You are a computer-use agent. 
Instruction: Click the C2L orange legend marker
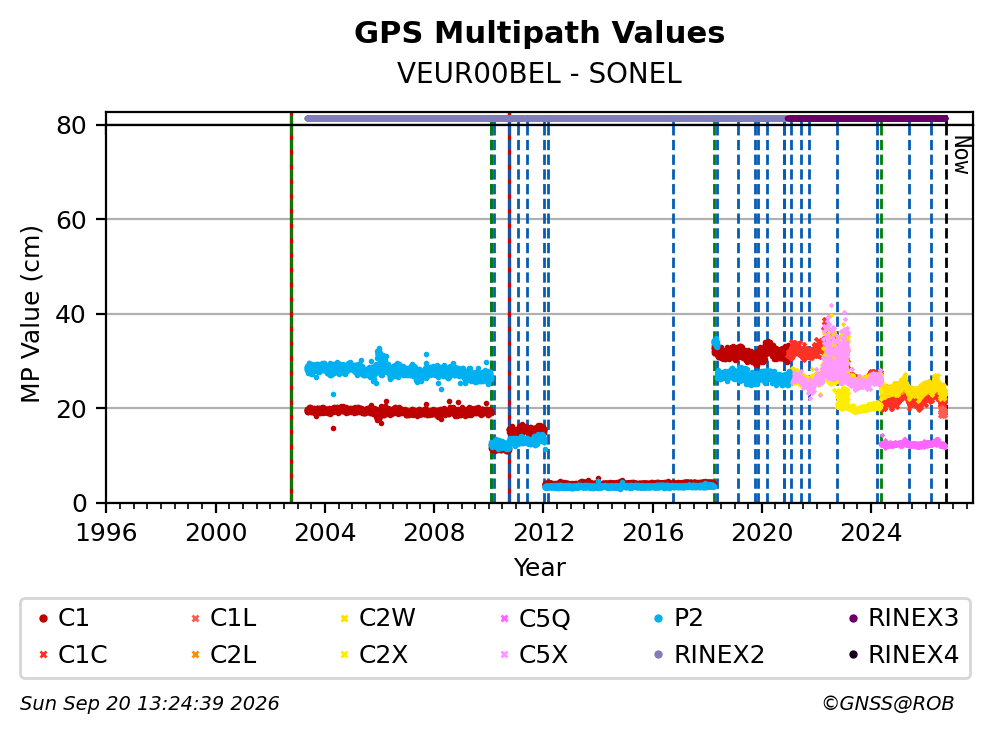tap(195, 655)
